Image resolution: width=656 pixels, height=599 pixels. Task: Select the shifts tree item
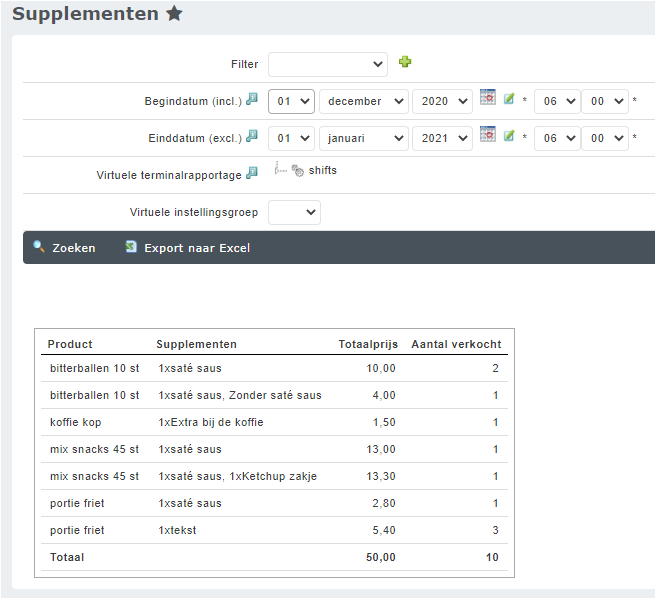[322, 171]
